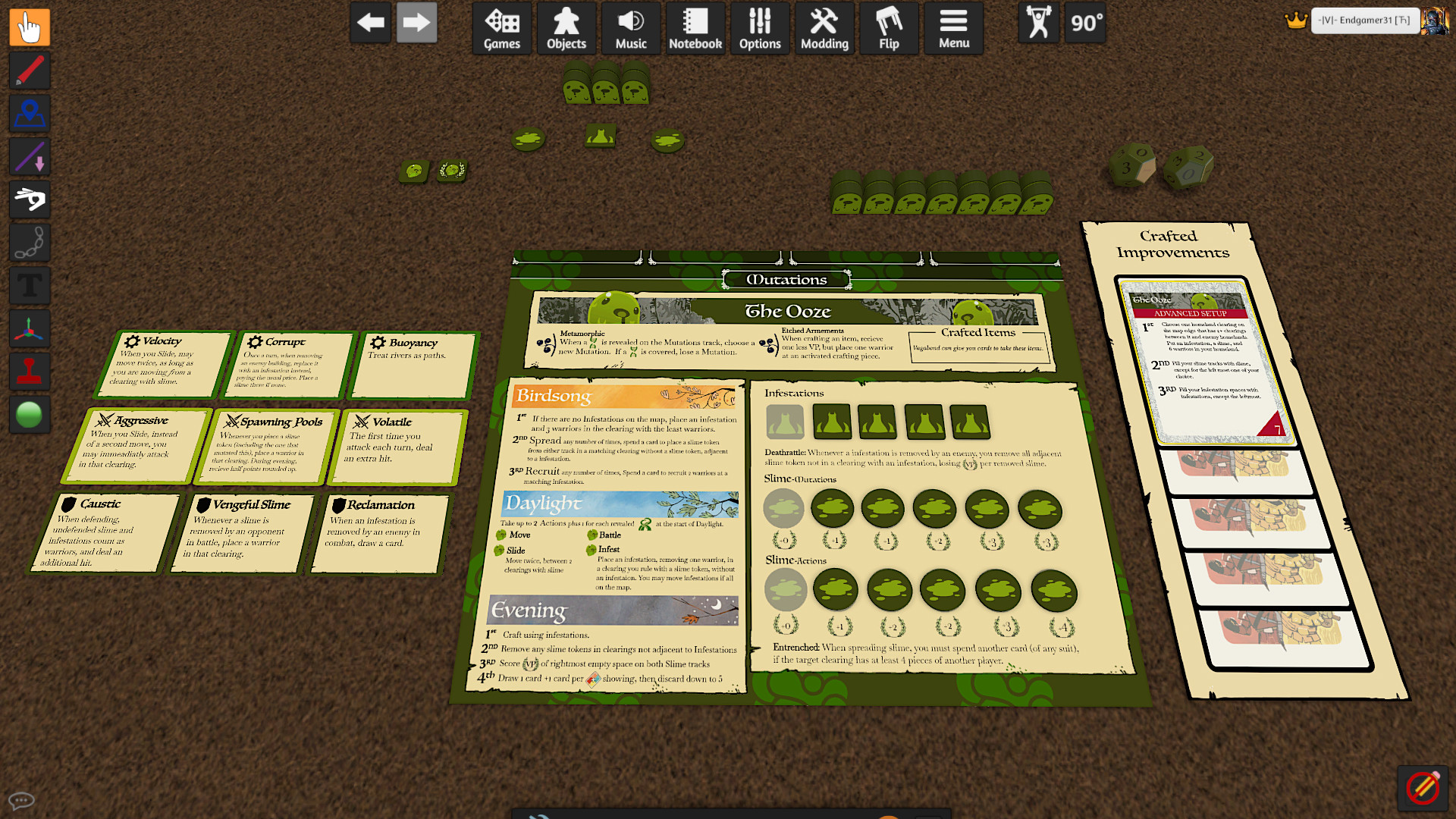This screenshot has height=819, width=1456.
Task: Open the Games menu
Action: pyautogui.click(x=502, y=29)
